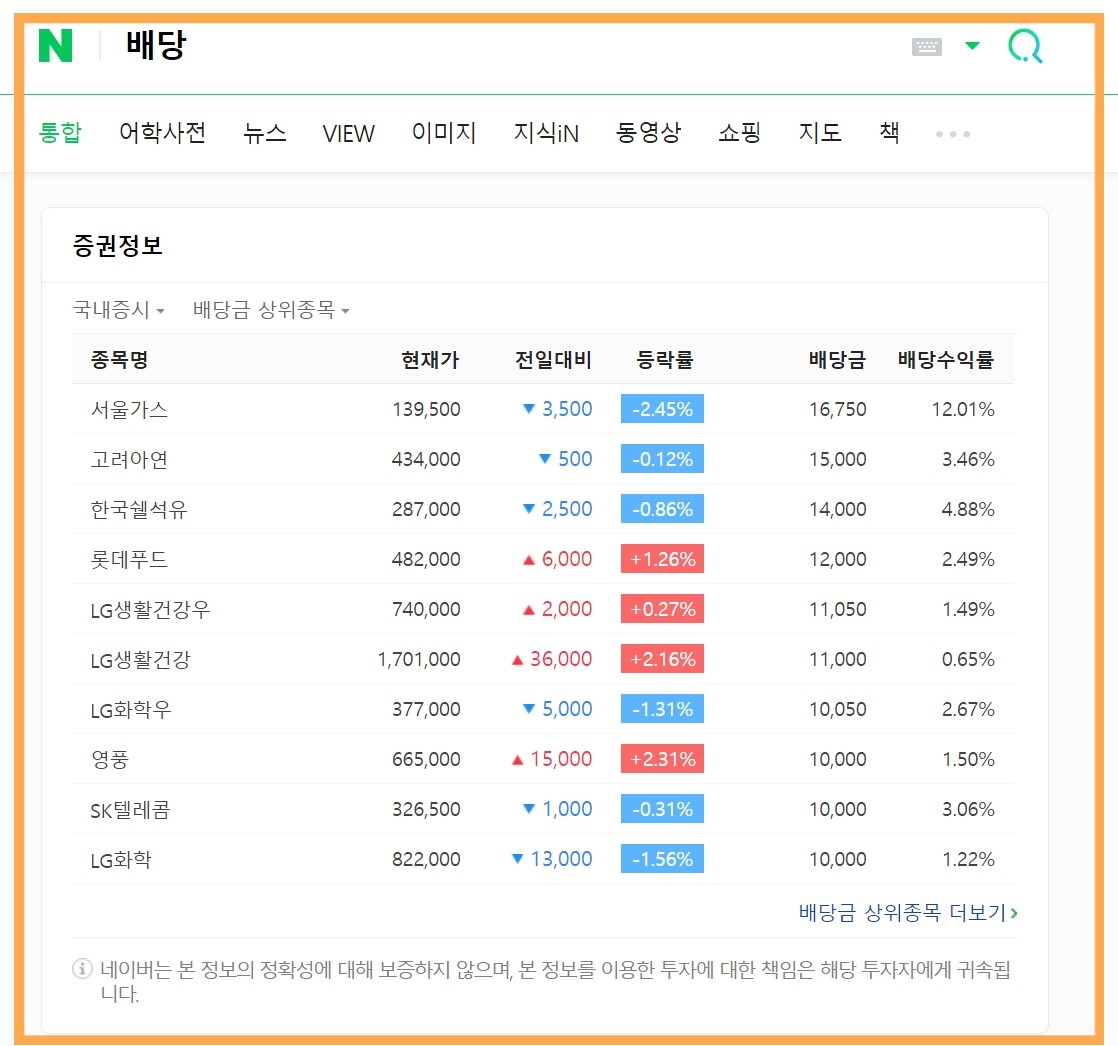Click the green search magnifier icon

(1025, 46)
